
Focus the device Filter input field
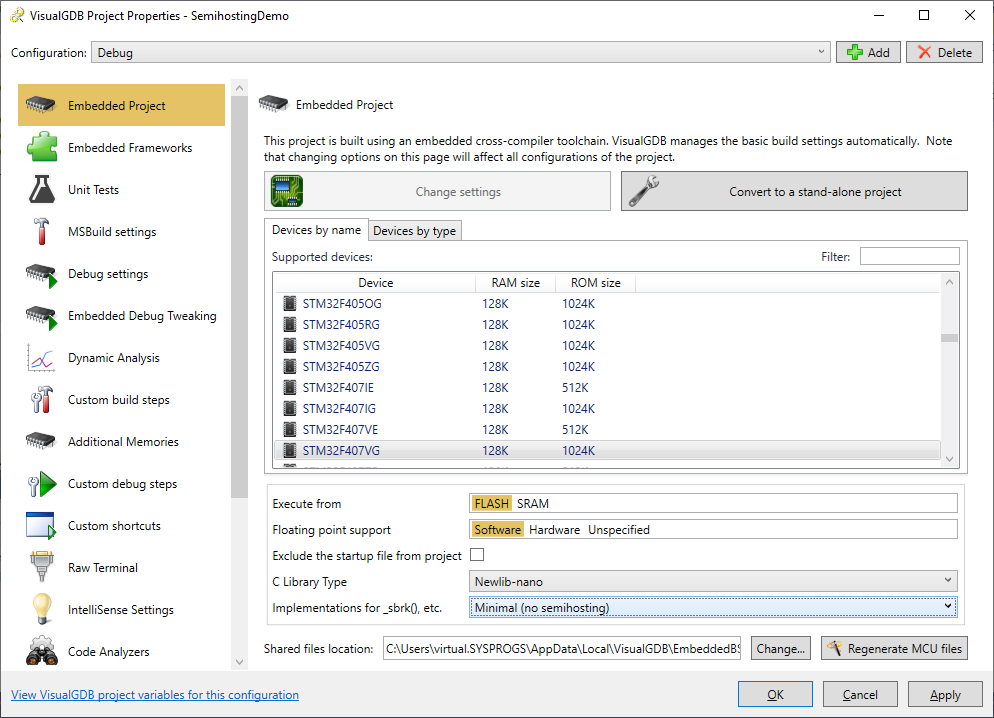pos(909,257)
